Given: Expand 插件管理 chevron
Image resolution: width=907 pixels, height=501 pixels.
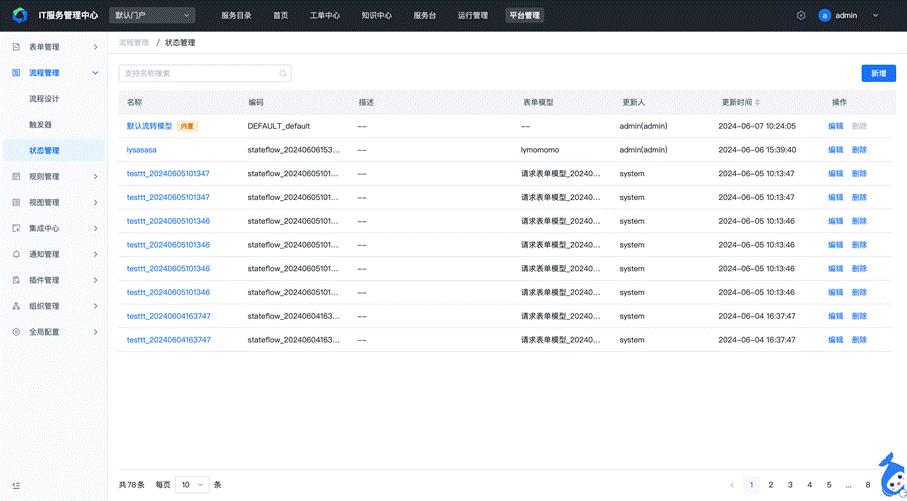Looking at the screenshot, I should tap(95, 280).
